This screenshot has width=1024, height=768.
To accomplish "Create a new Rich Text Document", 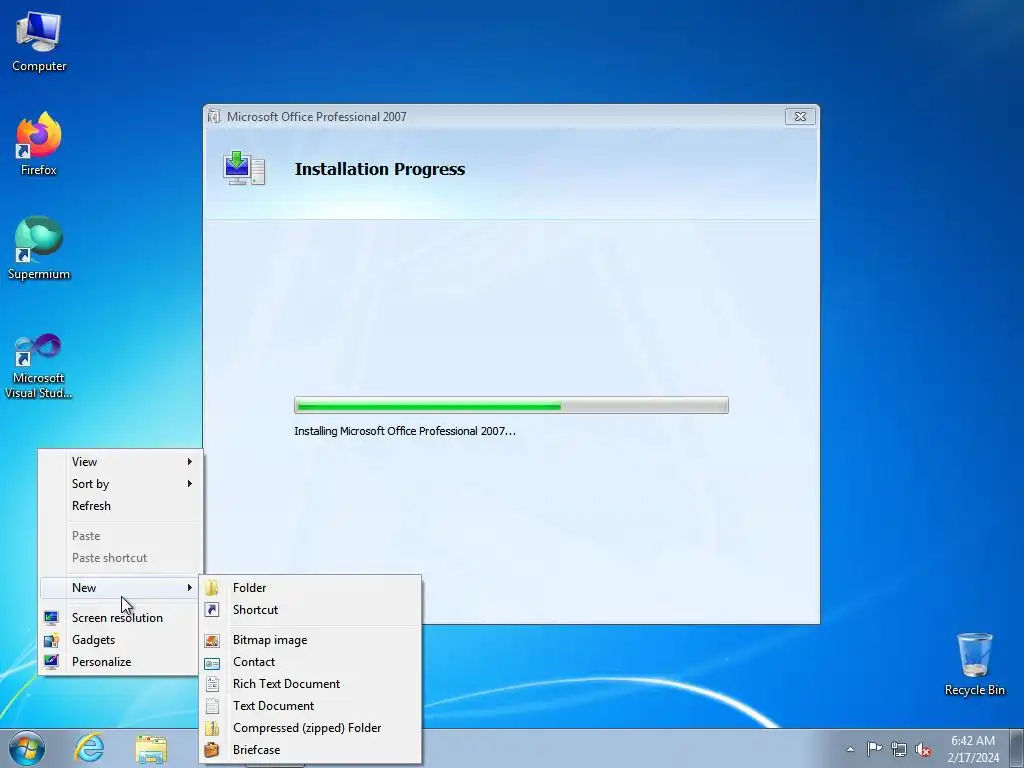I will coord(310,684).
